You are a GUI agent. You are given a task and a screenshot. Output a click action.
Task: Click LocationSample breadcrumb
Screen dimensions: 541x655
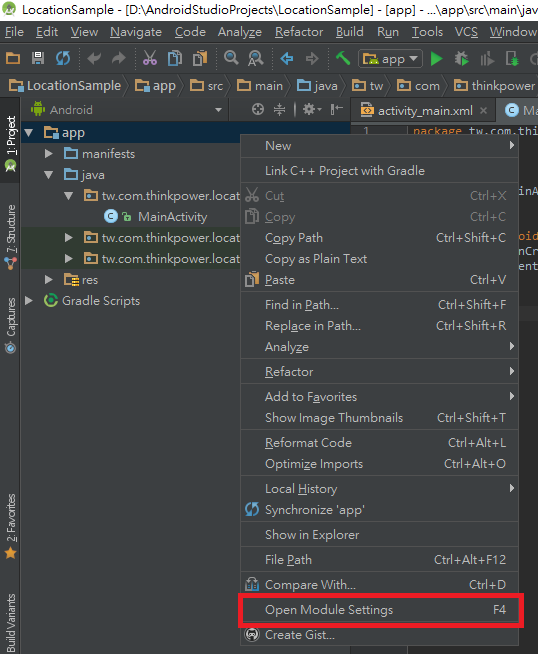(x=65, y=86)
